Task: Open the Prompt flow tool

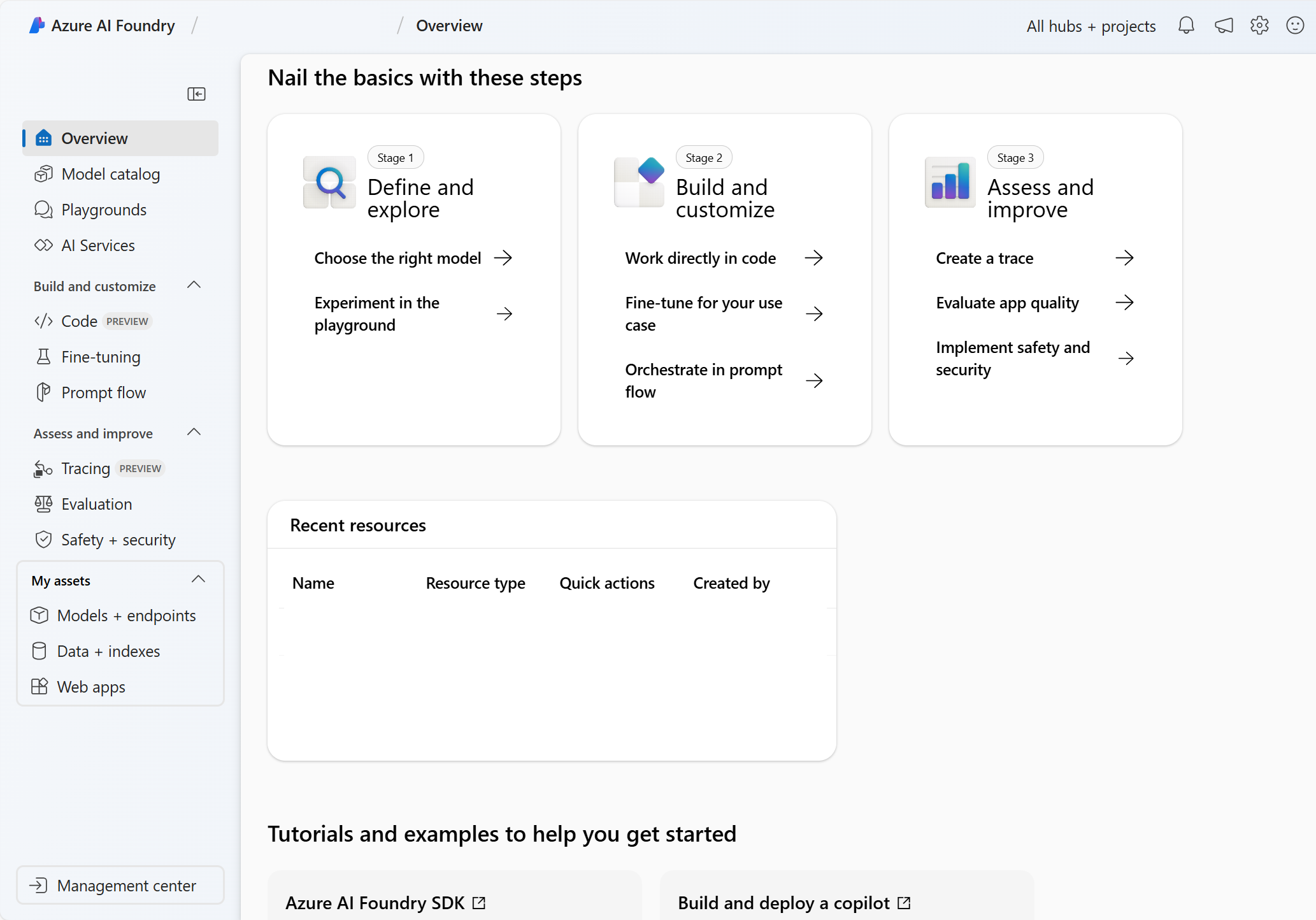Action: (x=104, y=392)
